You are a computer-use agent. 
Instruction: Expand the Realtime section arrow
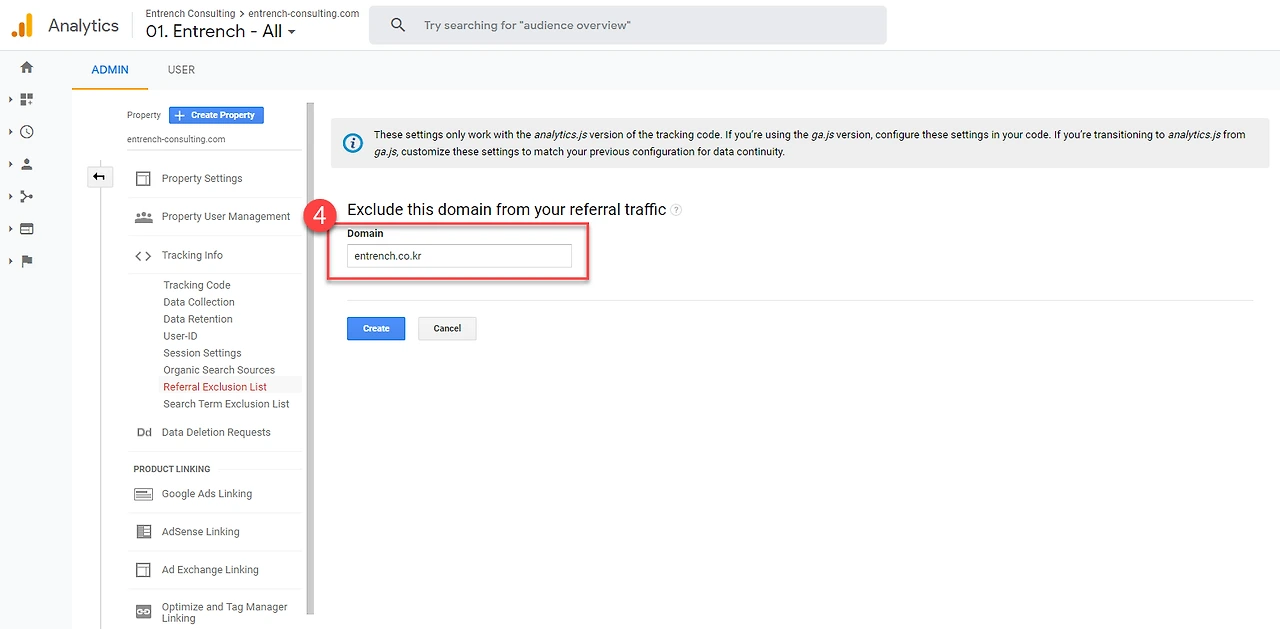(x=10, y=132)
